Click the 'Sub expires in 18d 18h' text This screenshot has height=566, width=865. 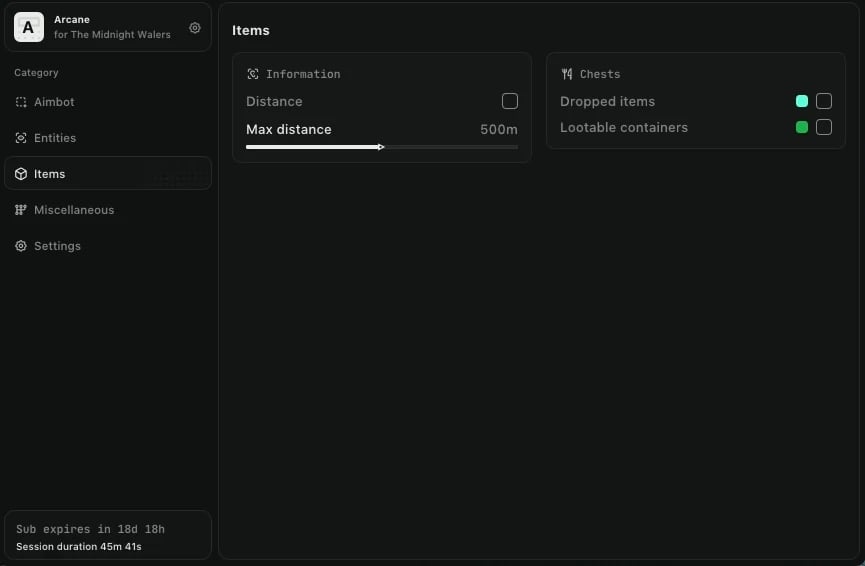coord(90,529)
